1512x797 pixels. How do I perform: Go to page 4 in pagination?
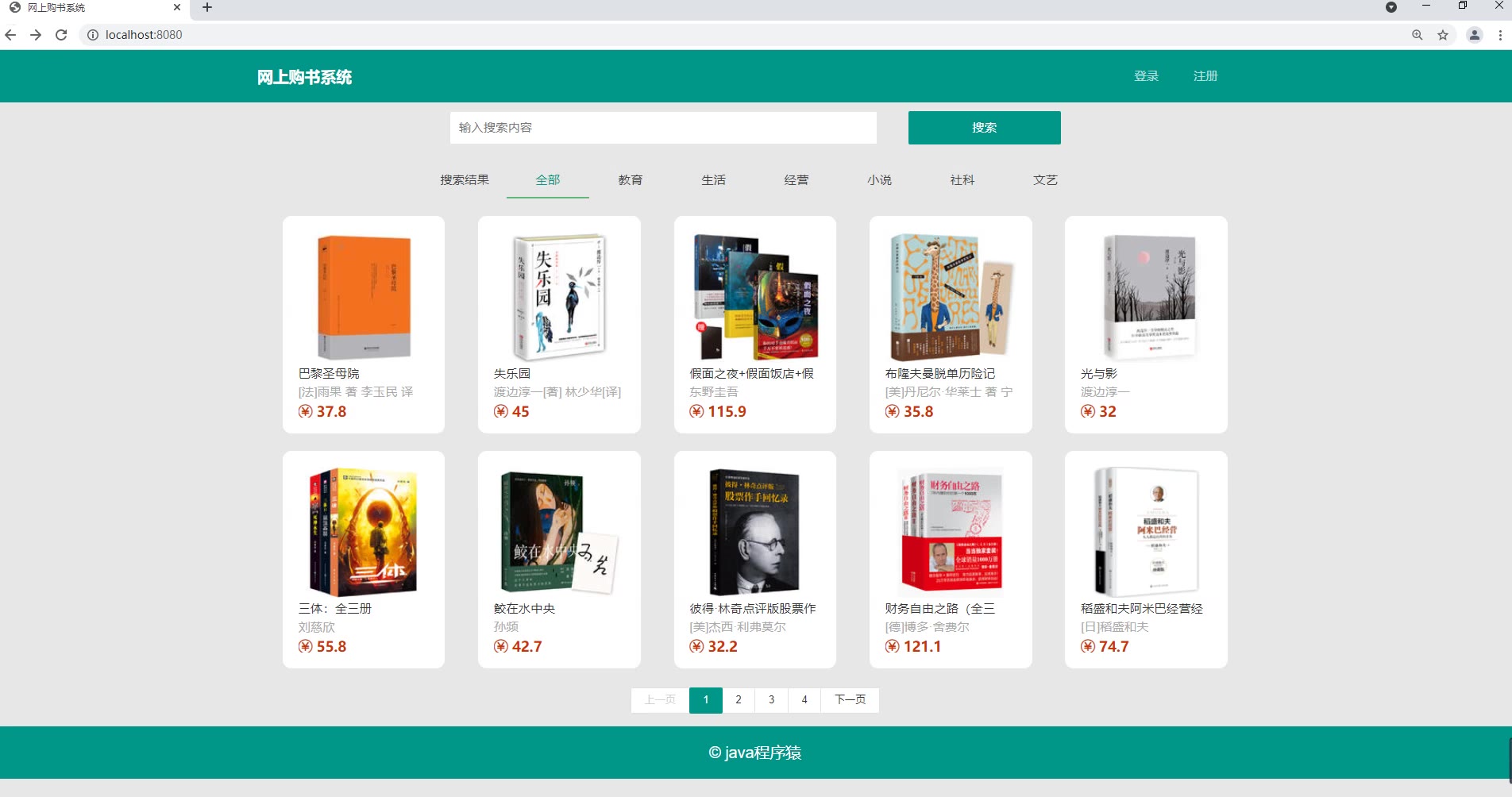804,700
